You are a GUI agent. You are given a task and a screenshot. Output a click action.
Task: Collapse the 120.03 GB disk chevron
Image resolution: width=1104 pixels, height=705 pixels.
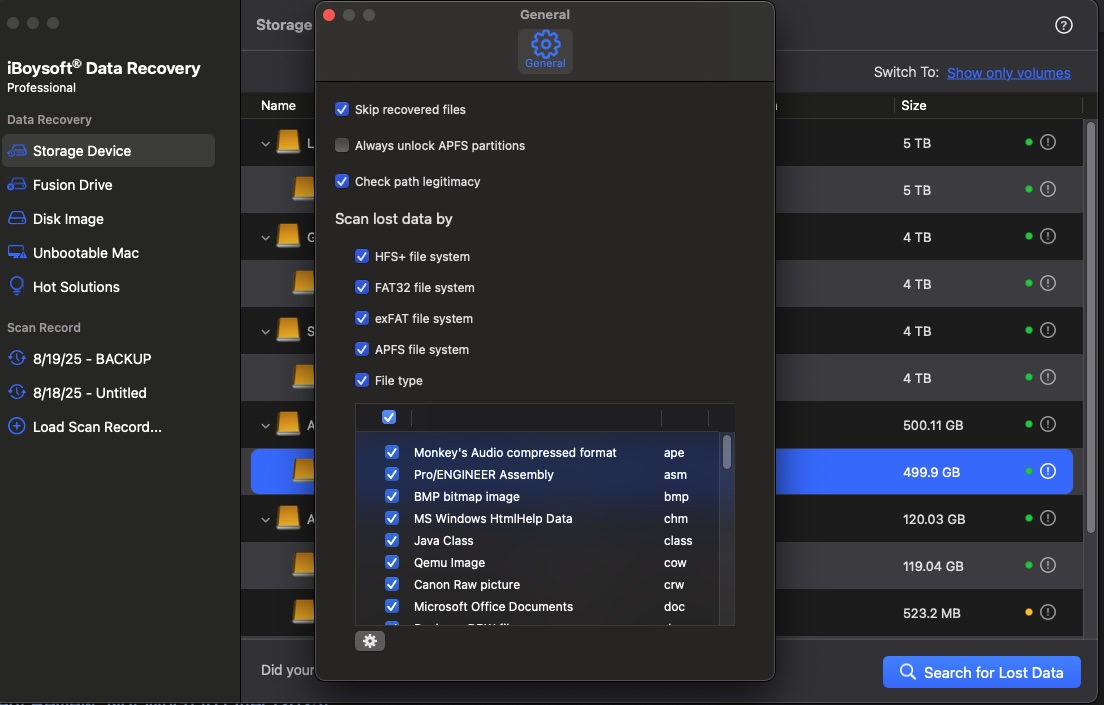click(x=265, y=520)
